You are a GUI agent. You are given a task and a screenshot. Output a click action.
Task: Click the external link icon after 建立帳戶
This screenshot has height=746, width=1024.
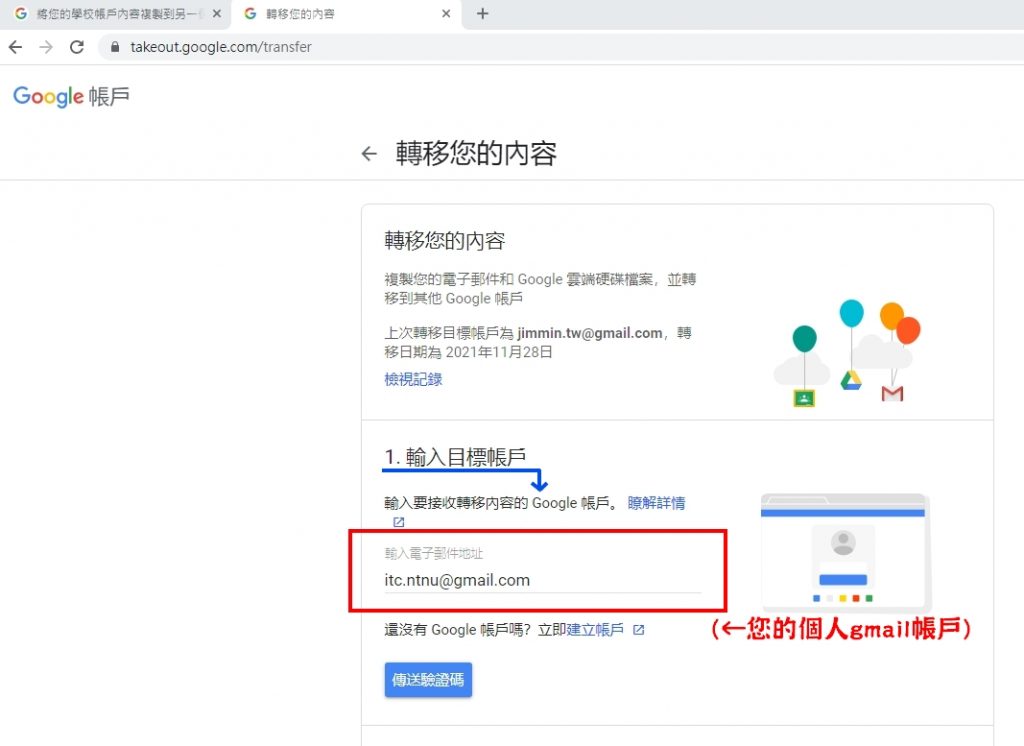click(639, 630)
